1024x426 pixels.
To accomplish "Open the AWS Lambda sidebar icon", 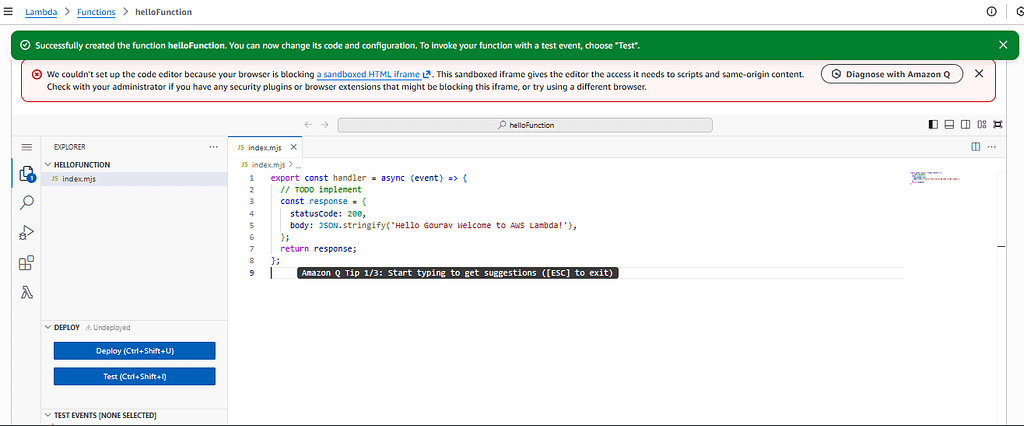I will (27, 293).
